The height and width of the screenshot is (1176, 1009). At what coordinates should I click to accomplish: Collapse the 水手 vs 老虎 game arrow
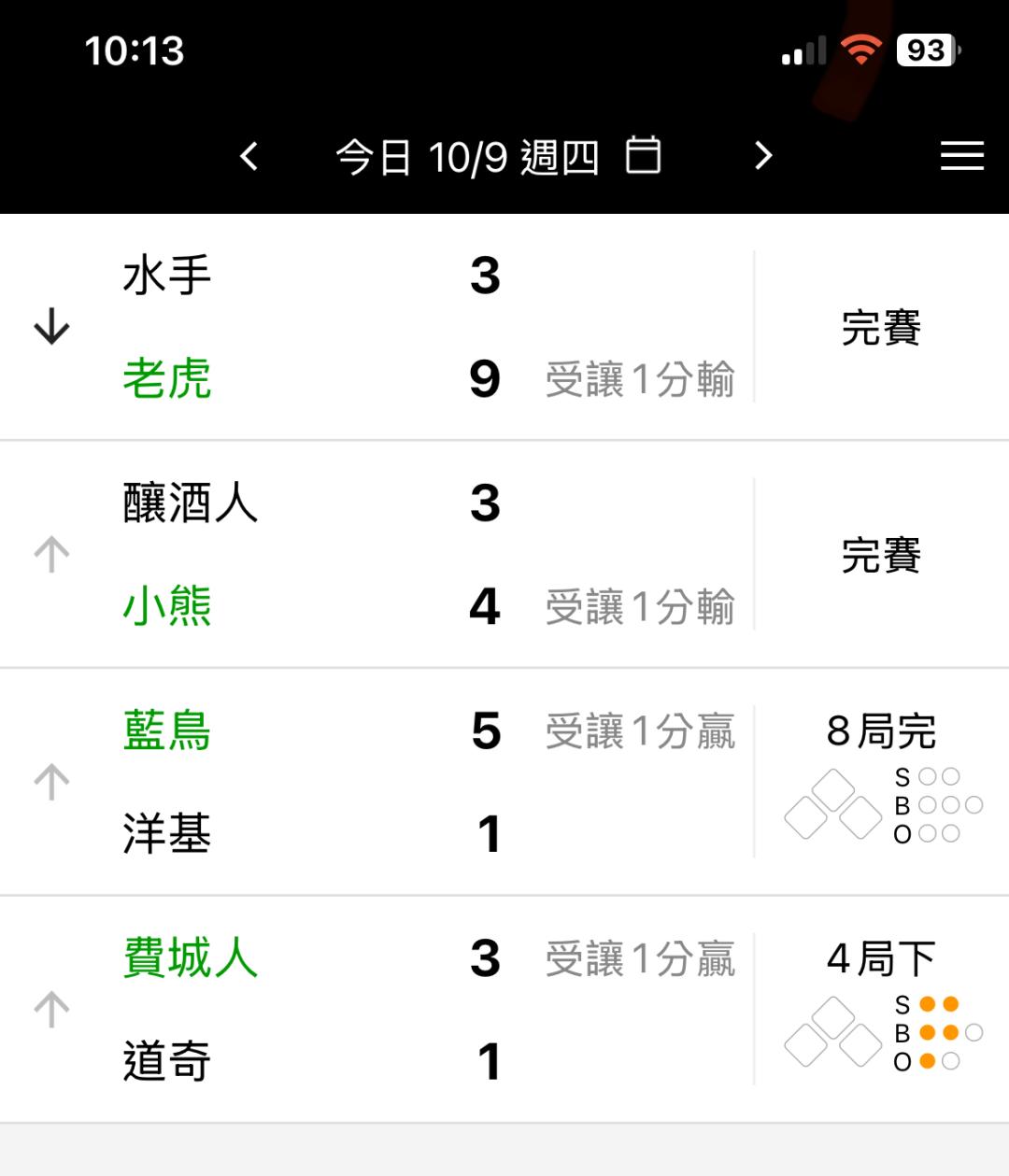click(51, 327)
